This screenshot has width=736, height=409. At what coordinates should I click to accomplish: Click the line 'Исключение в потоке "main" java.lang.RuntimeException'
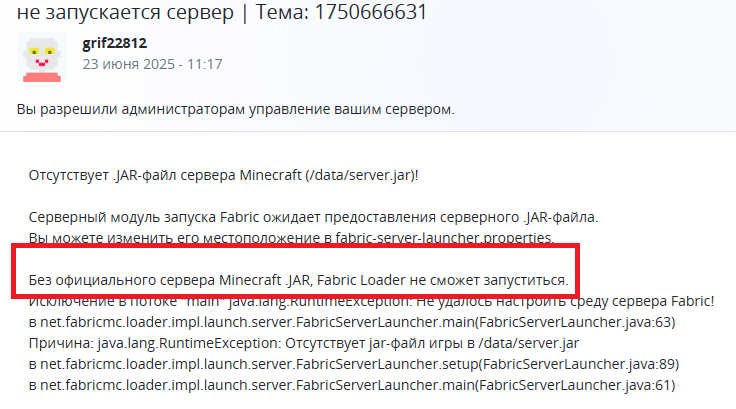tap(371, 301)
